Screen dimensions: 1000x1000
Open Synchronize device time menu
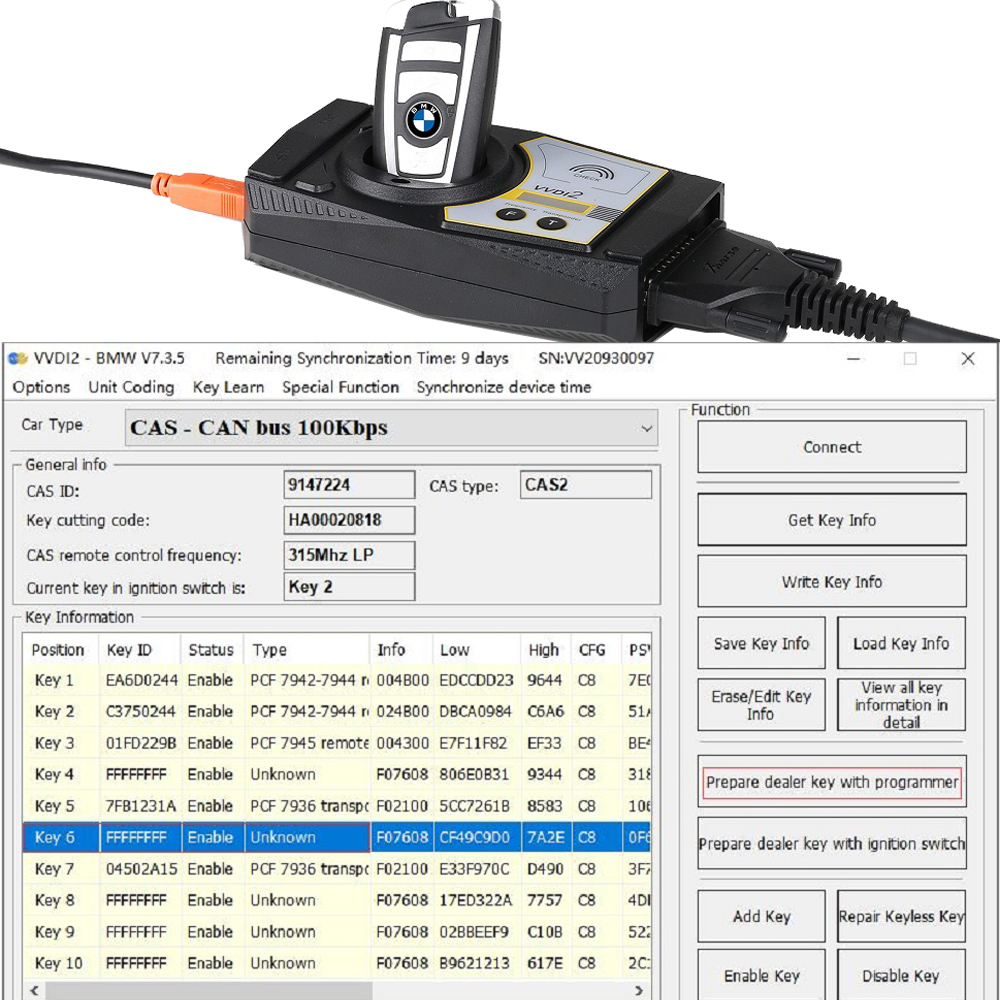tap(504, 387)
